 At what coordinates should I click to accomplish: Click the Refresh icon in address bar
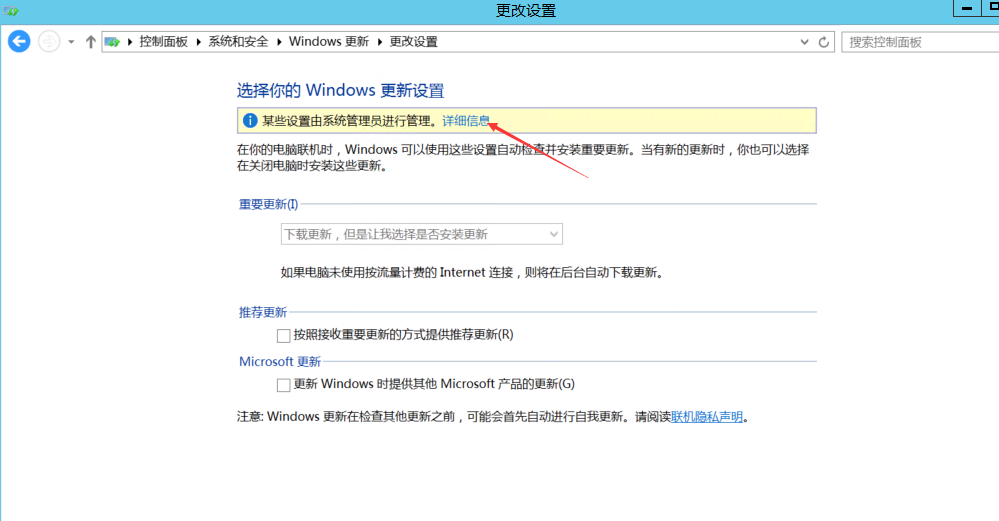click(824, 42)
